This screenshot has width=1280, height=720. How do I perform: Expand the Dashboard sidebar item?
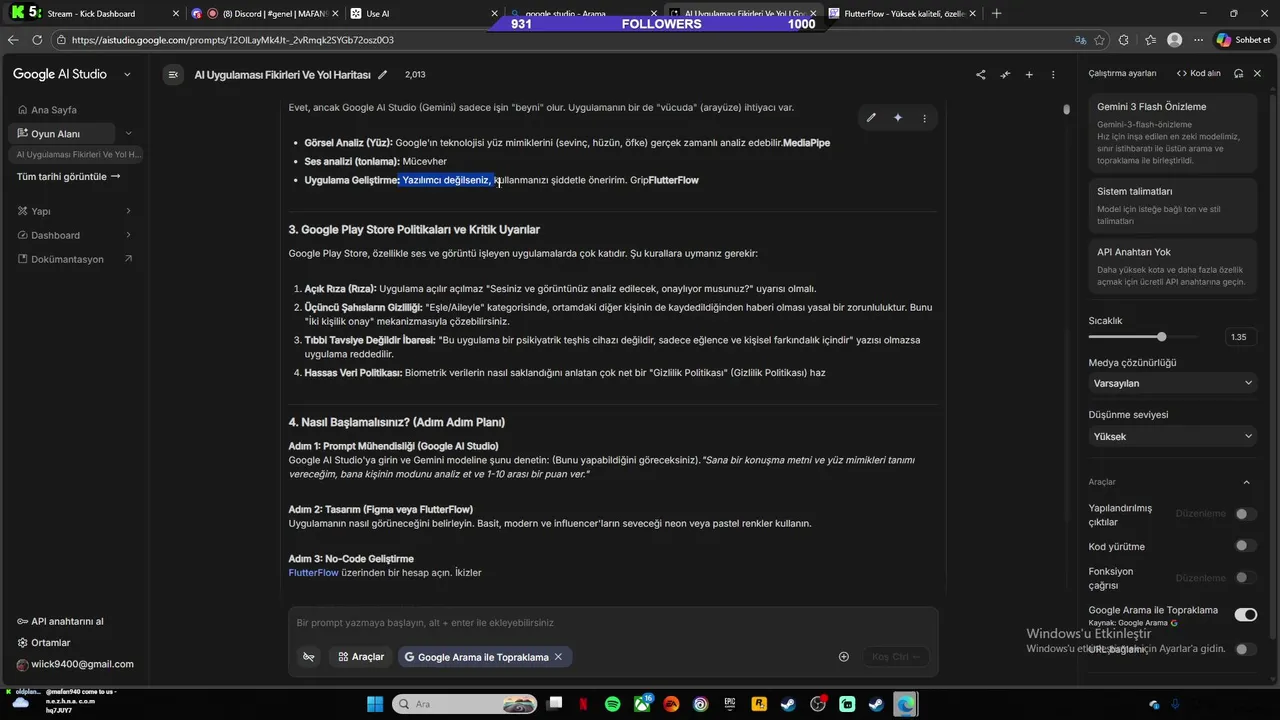pyautogui.click(x=75, y=235)
